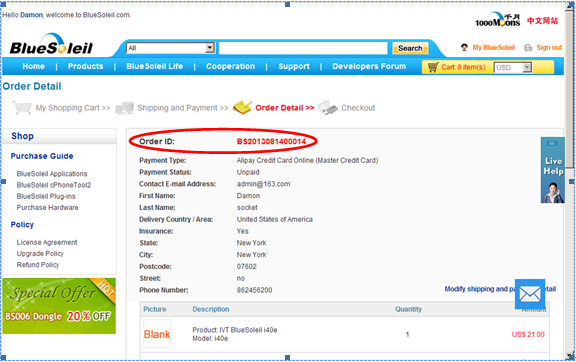576x362 pixels.
Task: Click the Checkout step icon
Action: [328, 108]
